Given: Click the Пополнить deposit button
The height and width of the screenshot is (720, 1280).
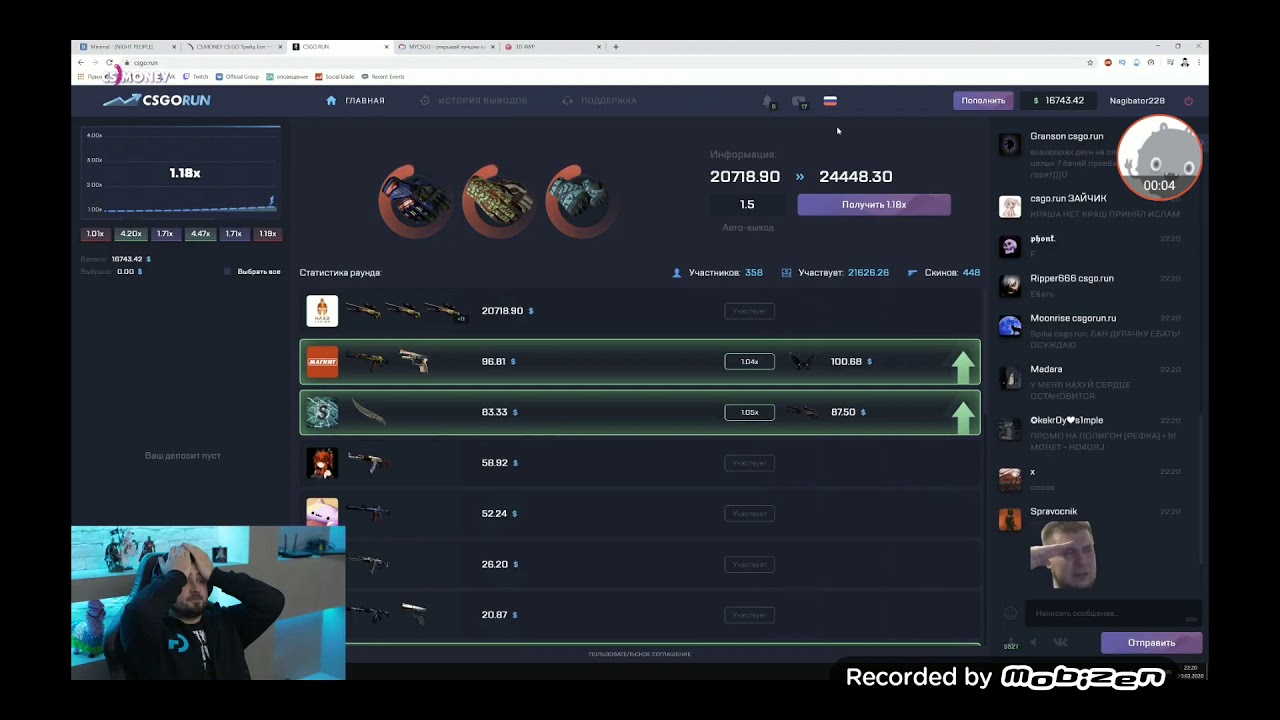Looking at the screenshot, I should [x=983, y=101].
